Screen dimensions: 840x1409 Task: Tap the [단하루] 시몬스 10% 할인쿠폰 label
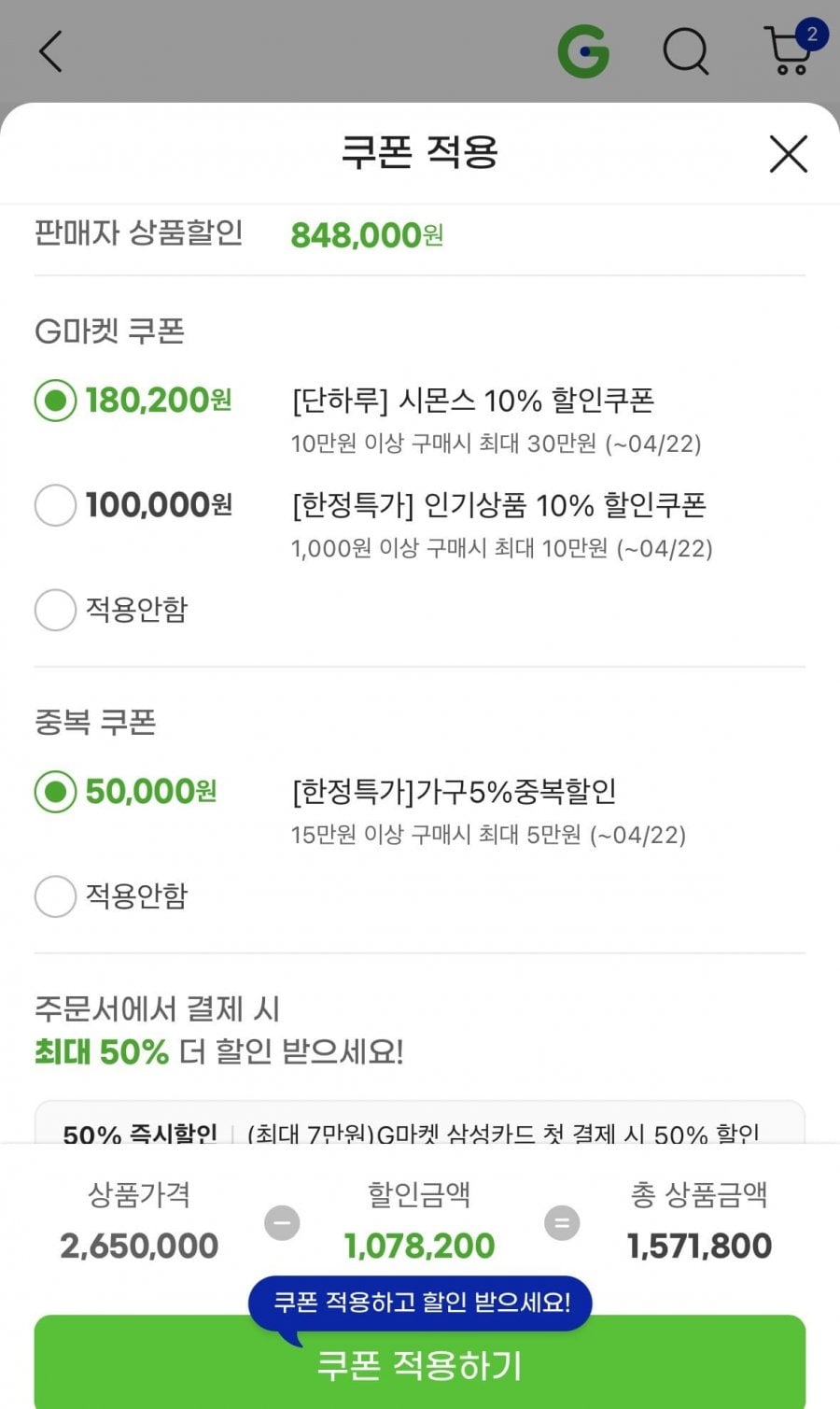473,401
